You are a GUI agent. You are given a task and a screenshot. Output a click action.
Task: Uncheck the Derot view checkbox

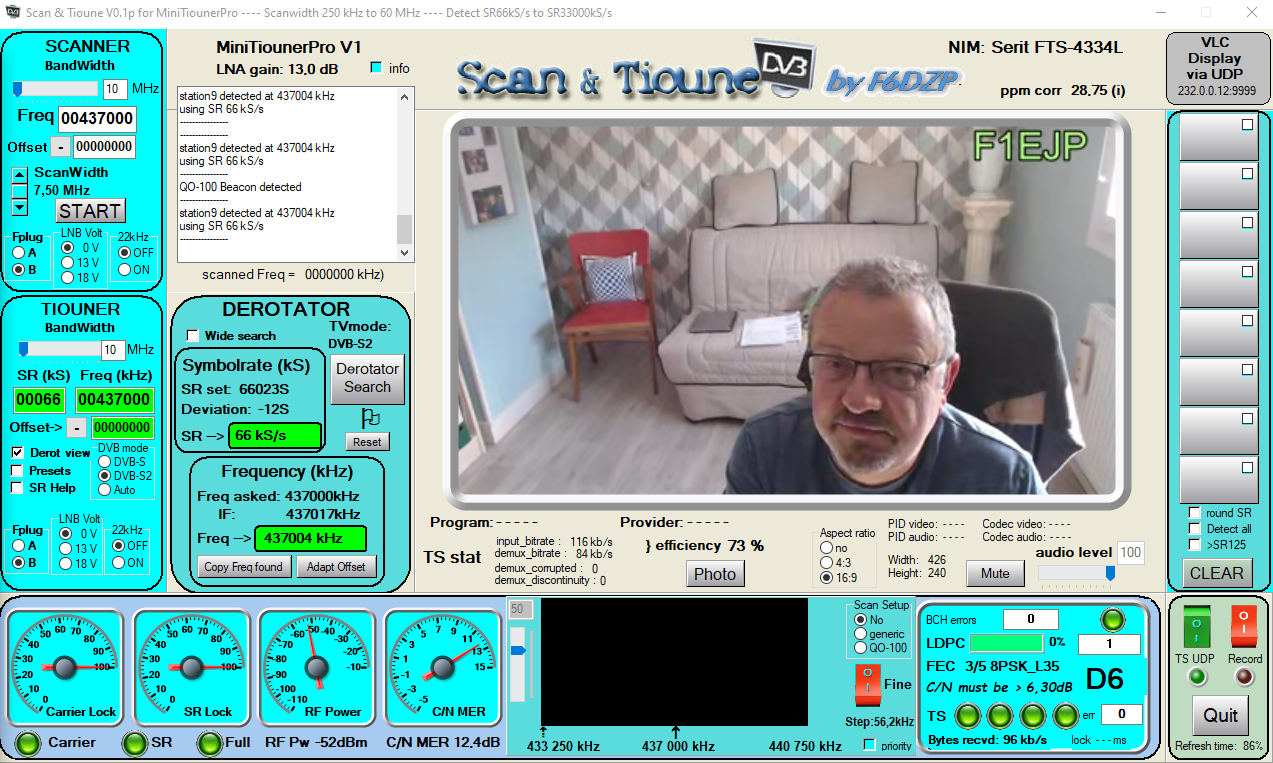[x=17, y=452]
